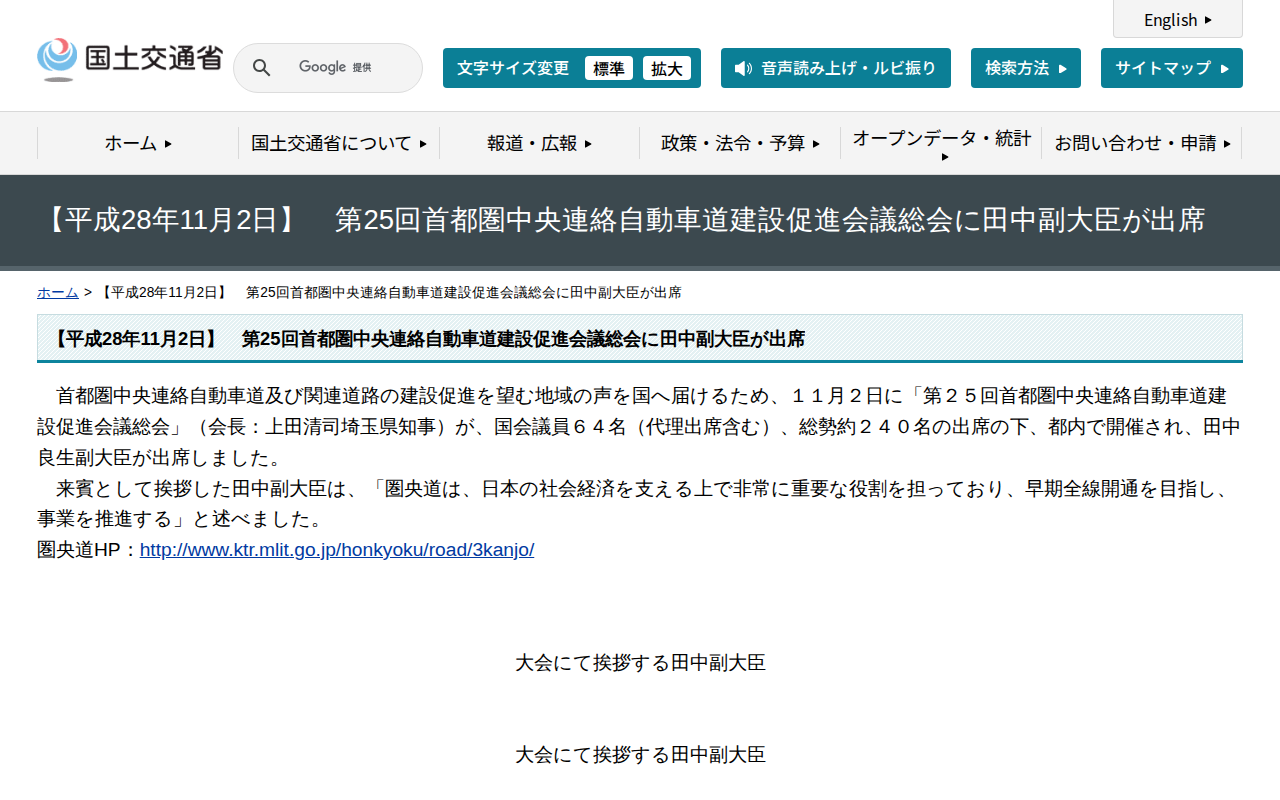The image size is (1280, 800).
Task: Click the arrow icon beside サイトマップ
Action: 1224,68
